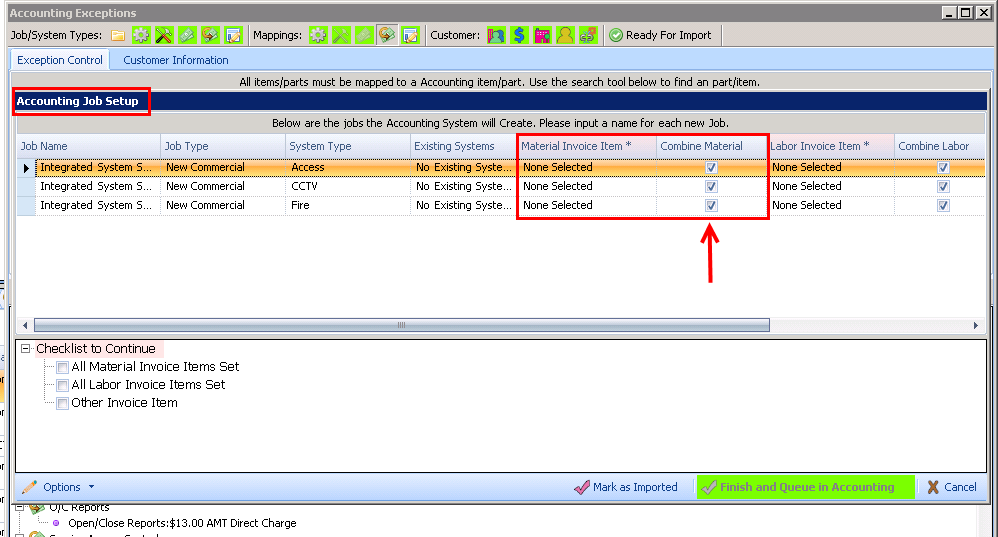This screenshot has height=537, width=998.
Task: Click the tools icon in Mappings
Action: pos(341,36)
